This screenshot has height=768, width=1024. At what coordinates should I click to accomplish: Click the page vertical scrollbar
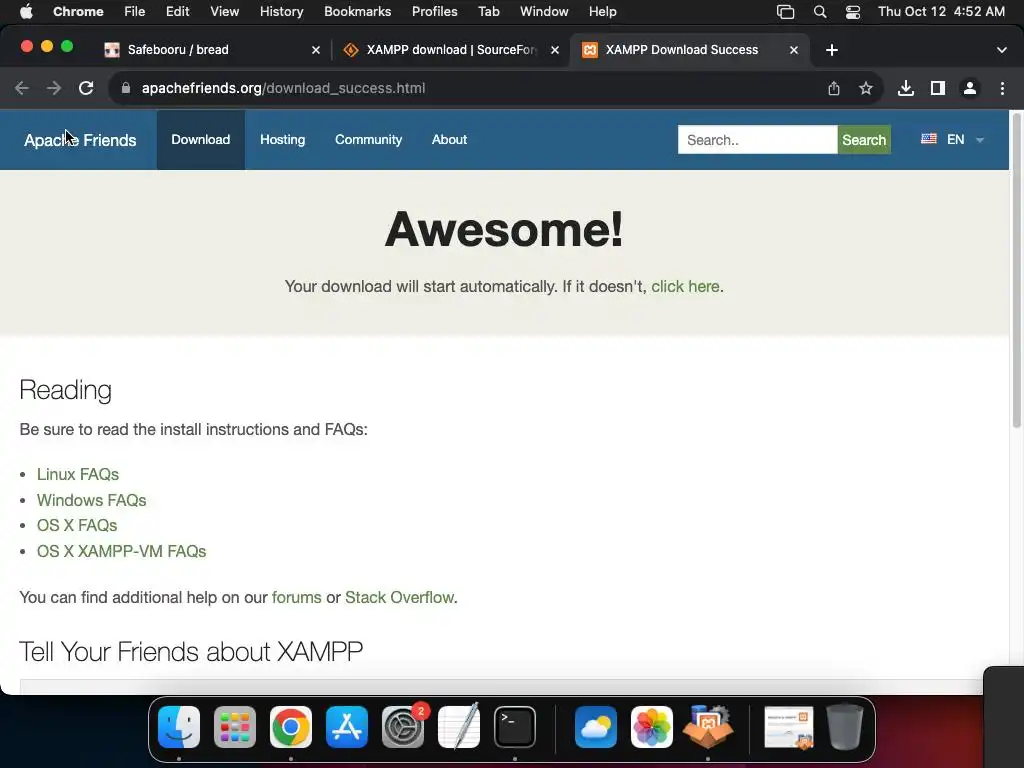point(1016,271)
